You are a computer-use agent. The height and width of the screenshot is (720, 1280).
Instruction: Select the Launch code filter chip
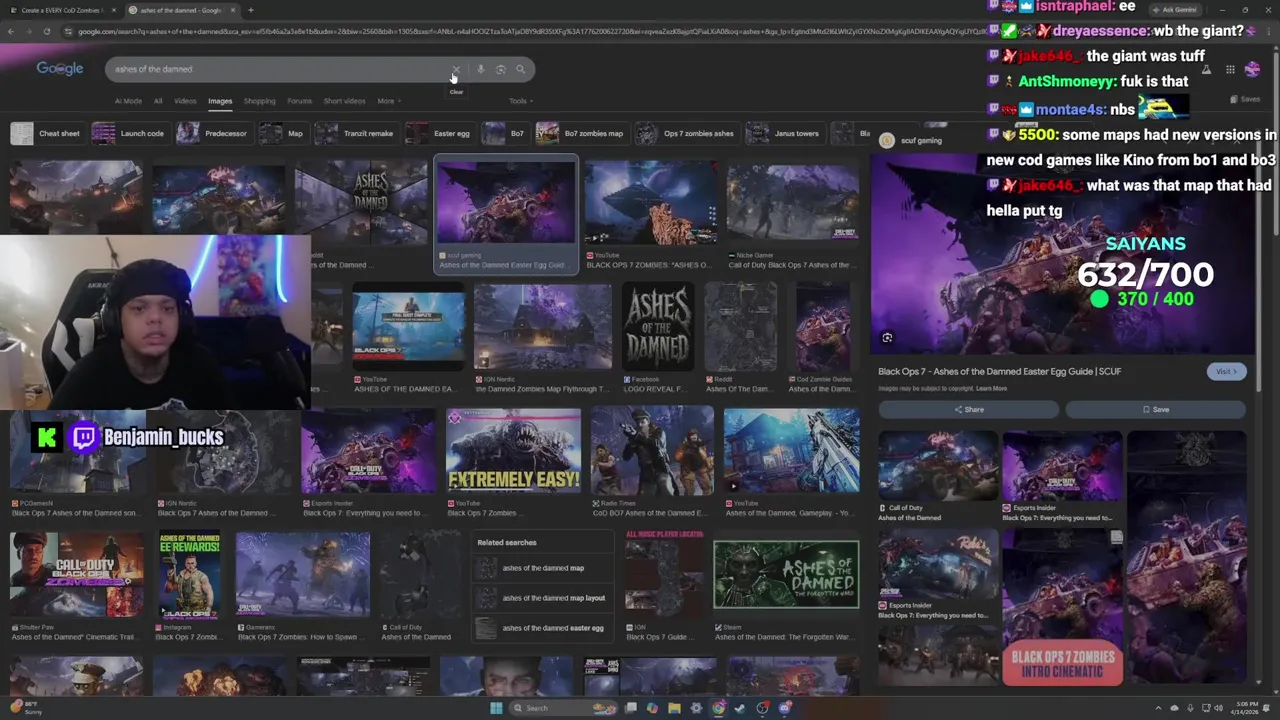129,133
